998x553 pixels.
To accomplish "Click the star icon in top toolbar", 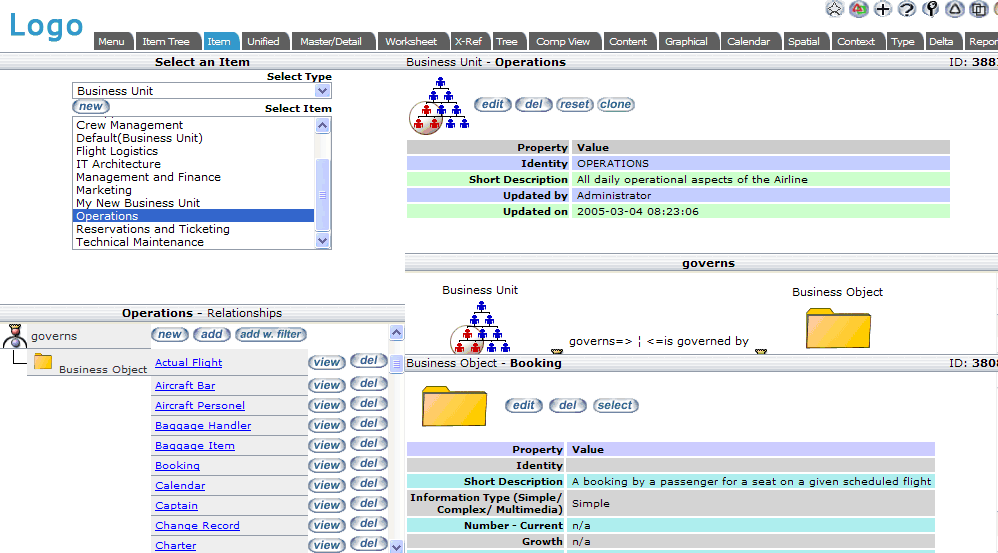I will (834, 9).
